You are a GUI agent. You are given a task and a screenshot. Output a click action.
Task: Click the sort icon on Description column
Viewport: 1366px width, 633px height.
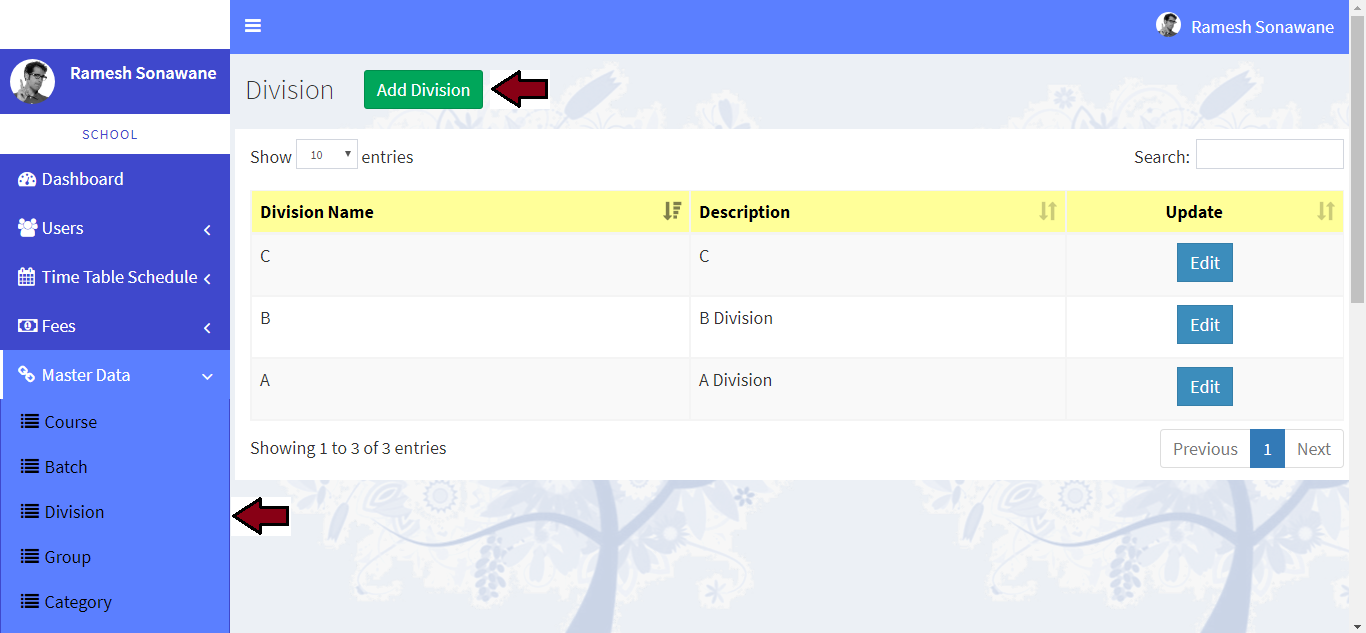[1048, 211]
